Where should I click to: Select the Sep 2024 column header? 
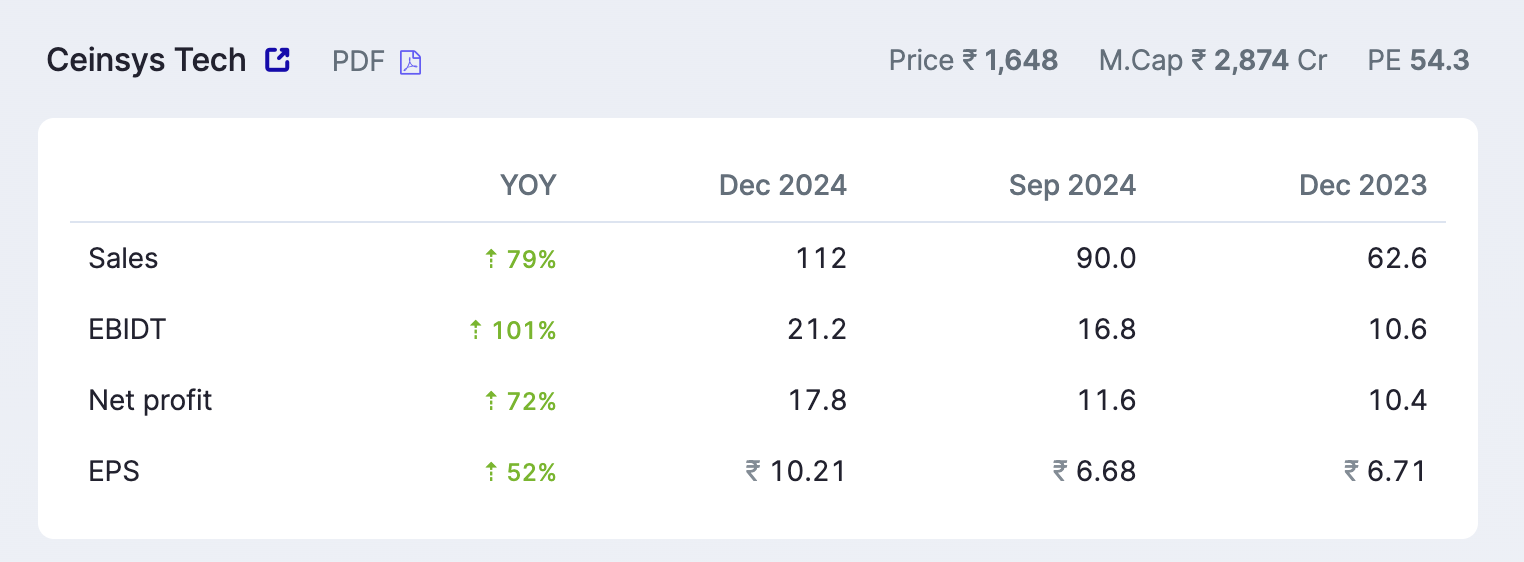coord(1072,185)
